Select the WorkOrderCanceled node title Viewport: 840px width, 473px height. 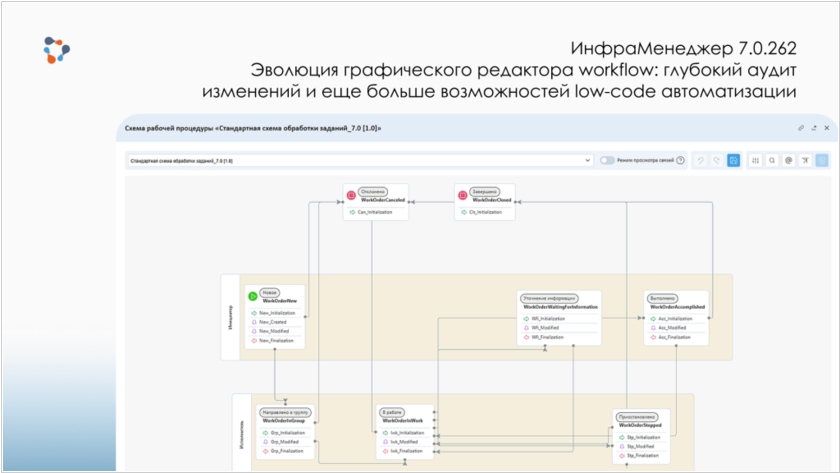tap(383, 200)
